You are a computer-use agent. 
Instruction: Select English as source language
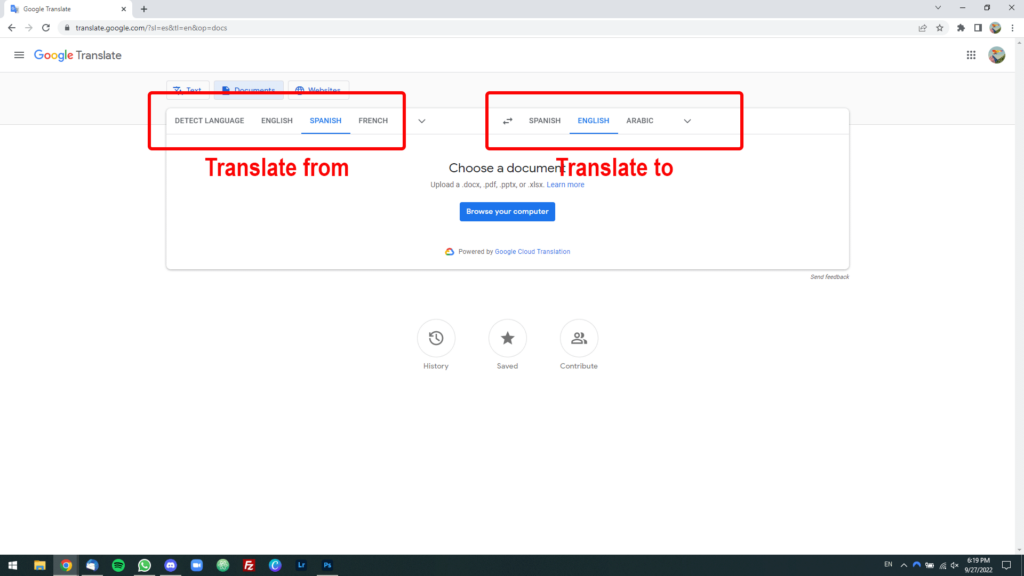click(277, 121)
